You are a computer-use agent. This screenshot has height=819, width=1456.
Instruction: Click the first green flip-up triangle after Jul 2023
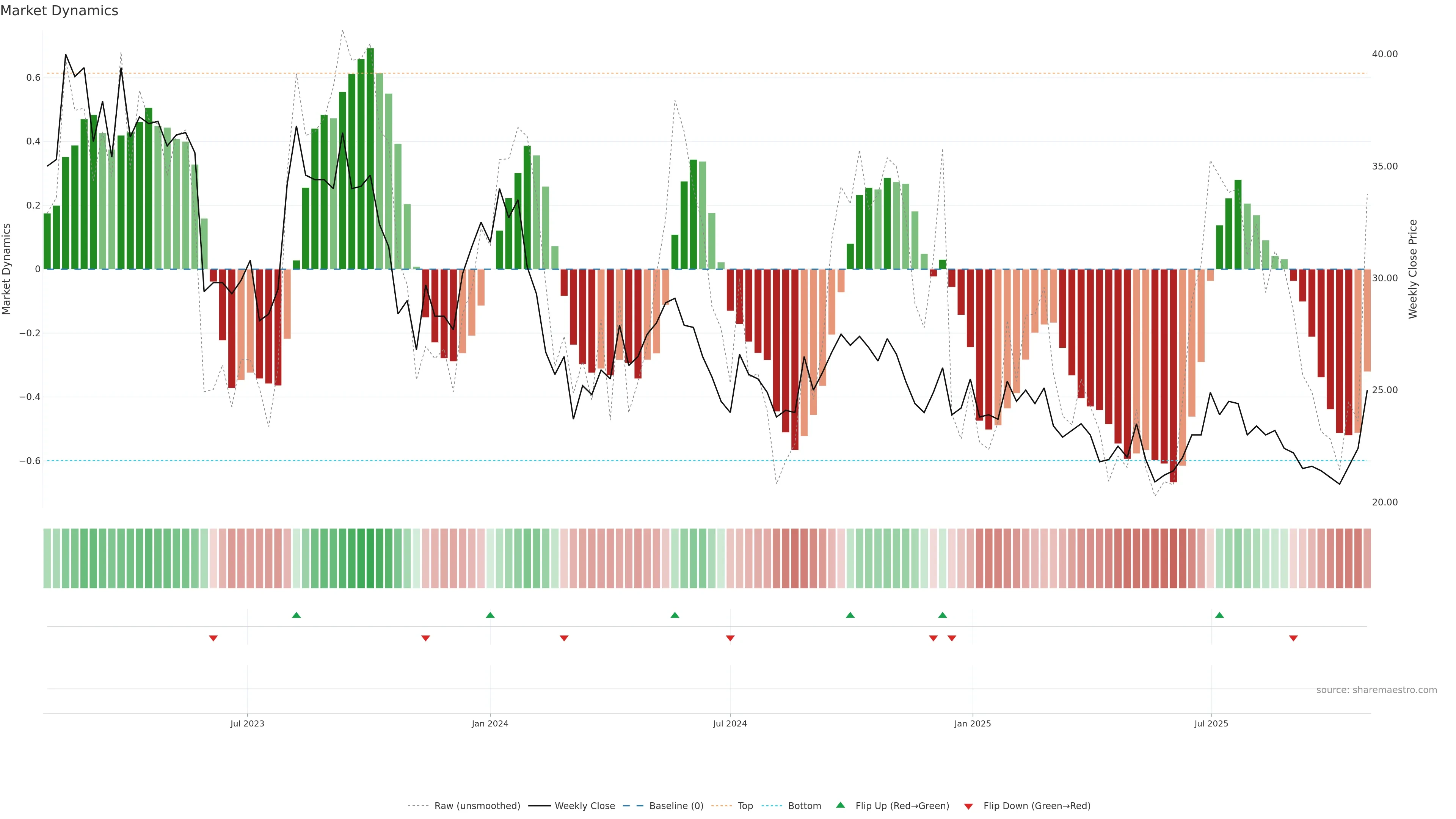pyautogui.click(x=296, y=615)
